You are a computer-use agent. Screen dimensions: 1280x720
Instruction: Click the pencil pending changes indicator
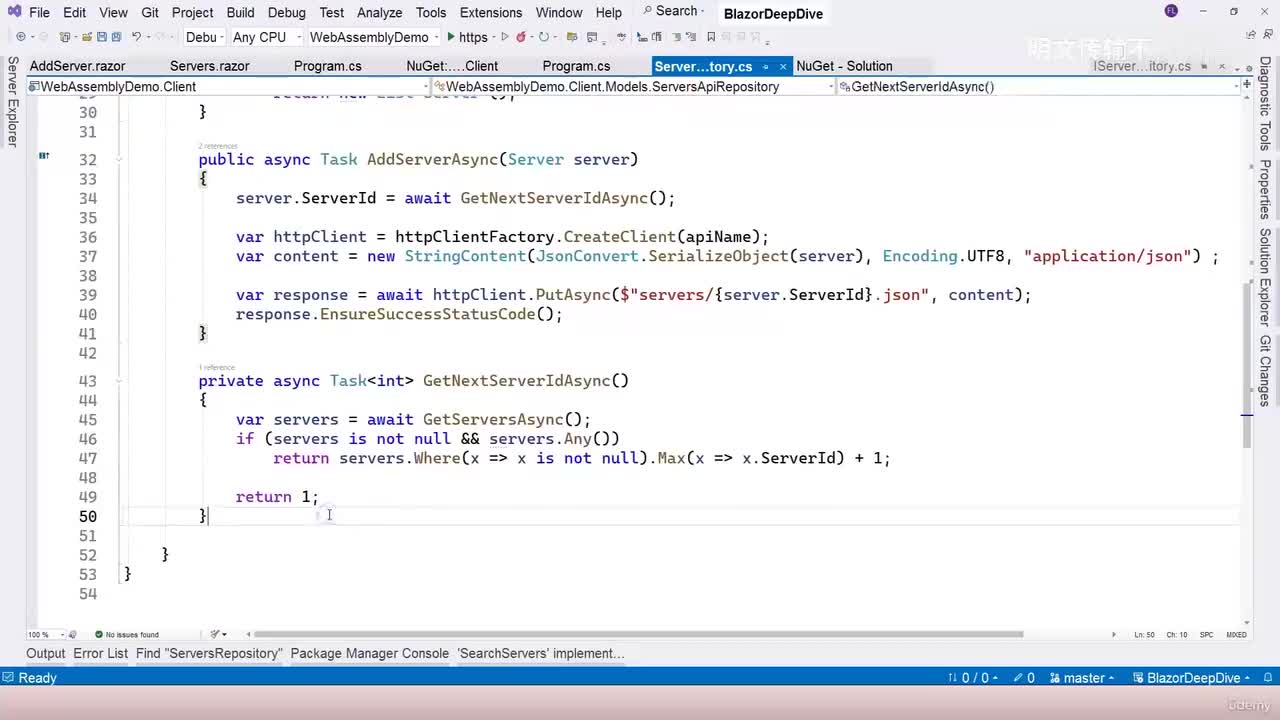[x=1024, y=678]
